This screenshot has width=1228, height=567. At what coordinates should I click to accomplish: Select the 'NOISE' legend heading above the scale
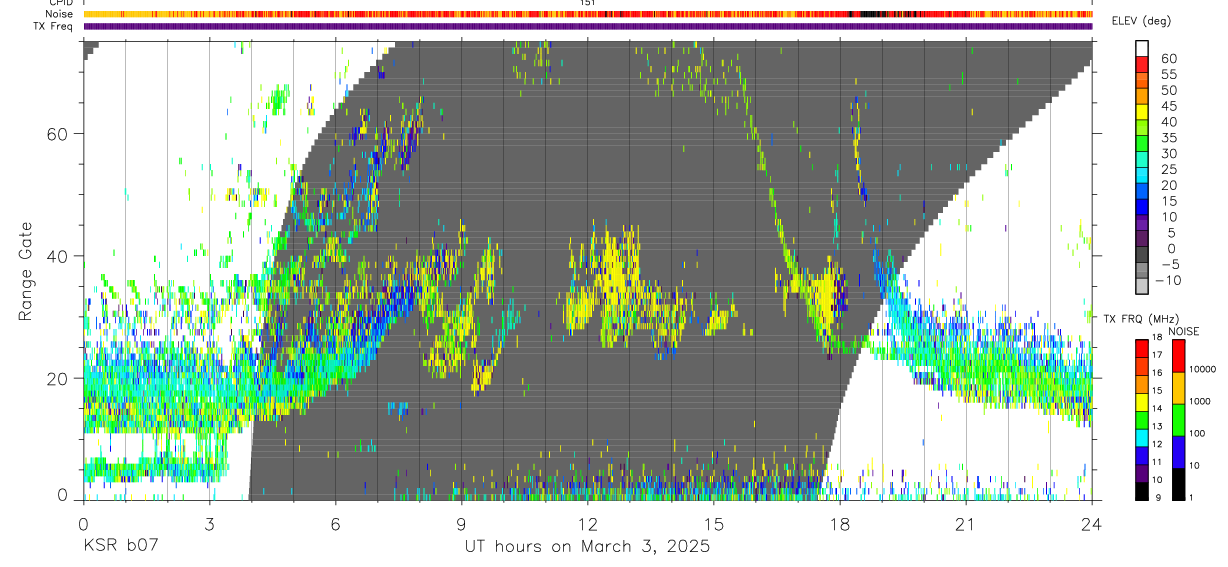[1183, 331]
